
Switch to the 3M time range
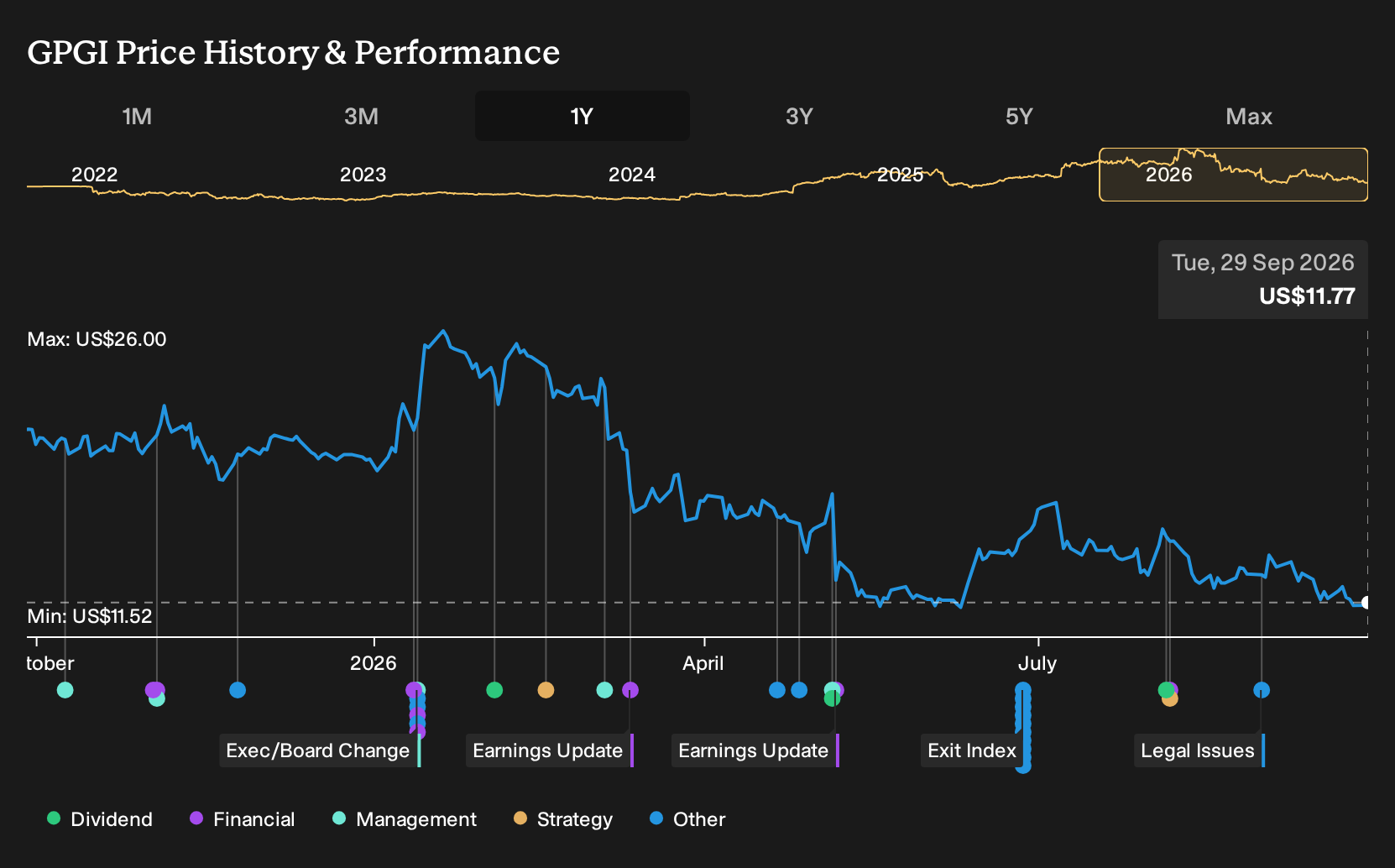click(x=362, y=116)
